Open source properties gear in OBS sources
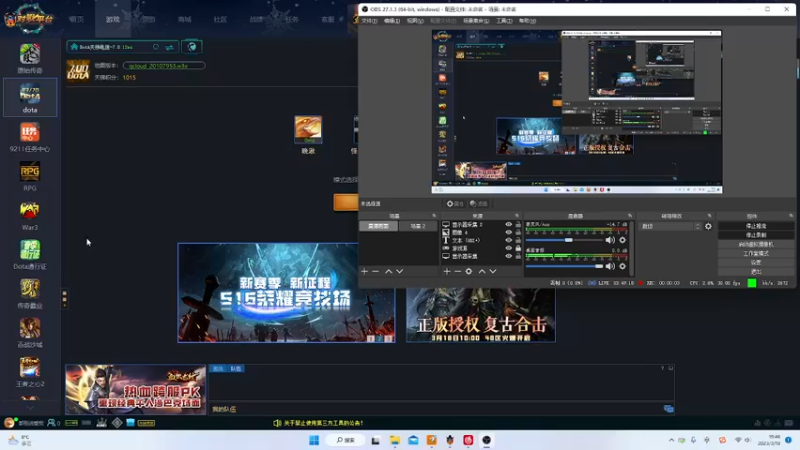 (469, 271)
